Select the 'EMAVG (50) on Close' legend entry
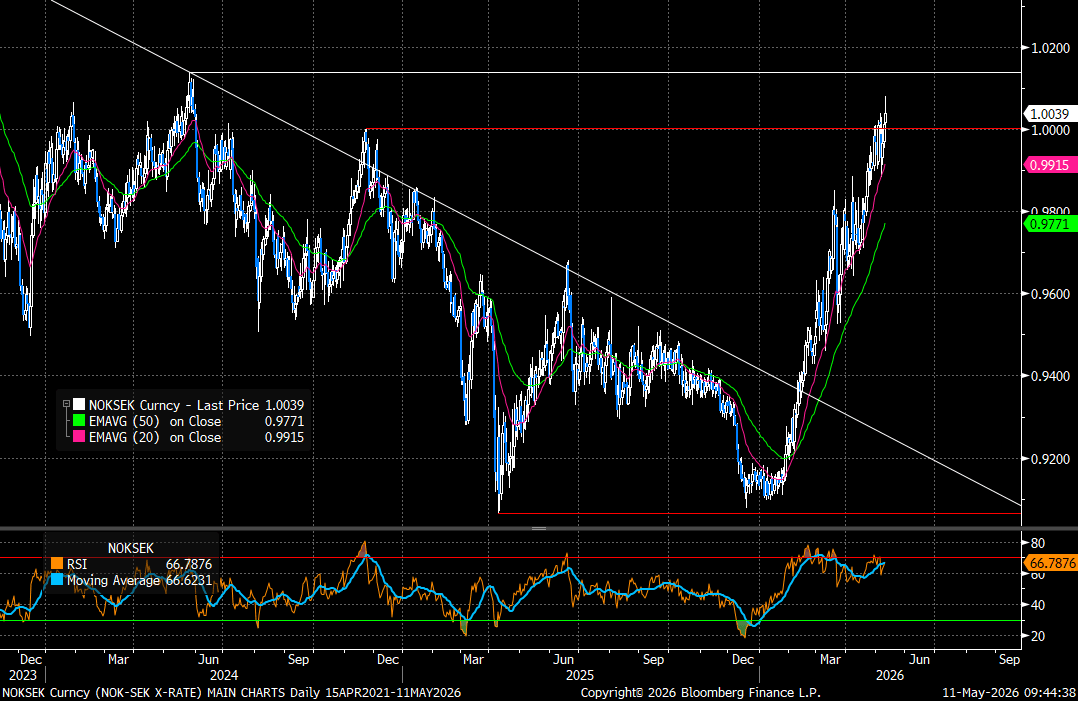1078x701 pixels. 155,421
